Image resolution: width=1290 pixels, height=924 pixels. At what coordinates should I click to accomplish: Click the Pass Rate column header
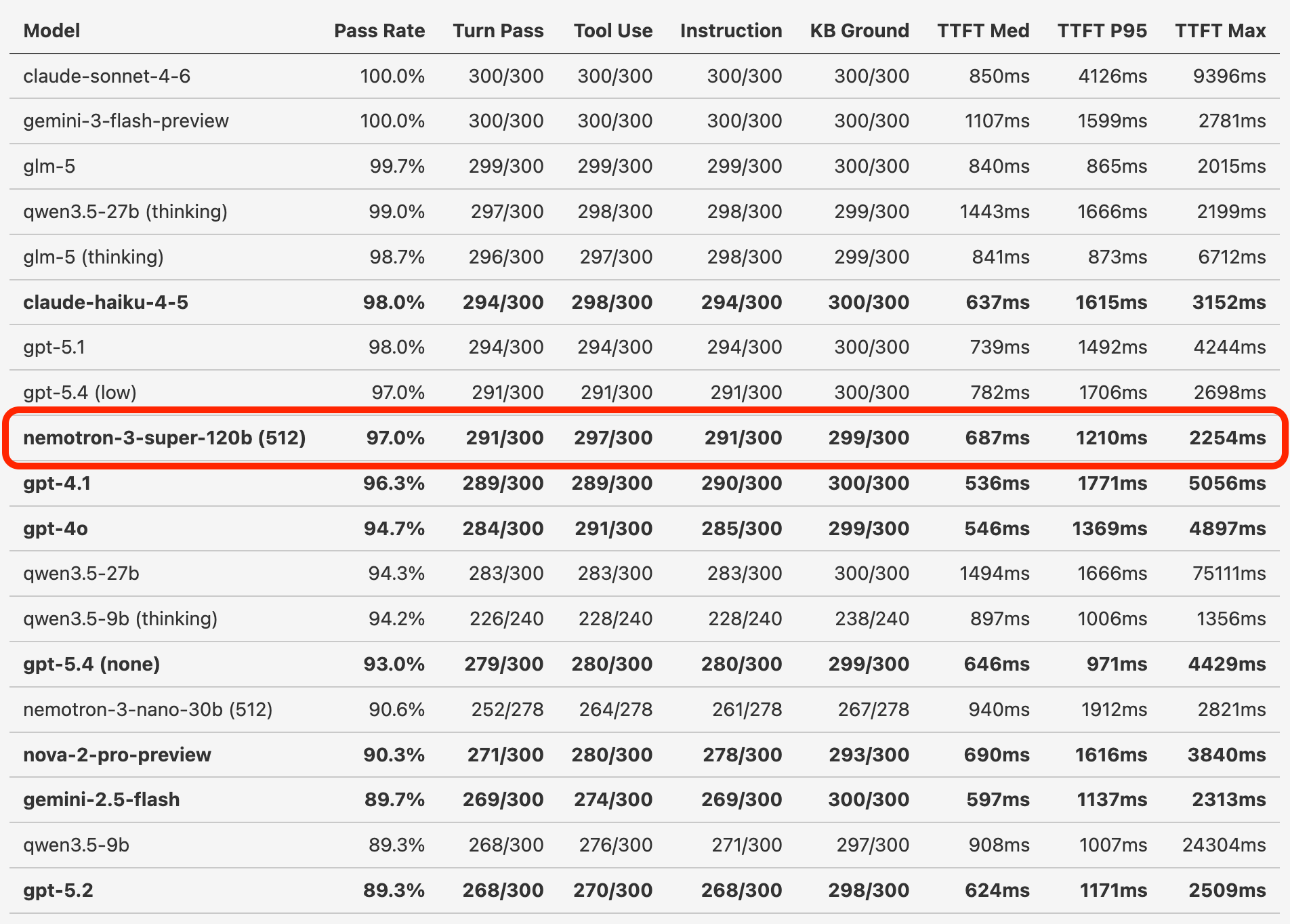coord(379,30)
